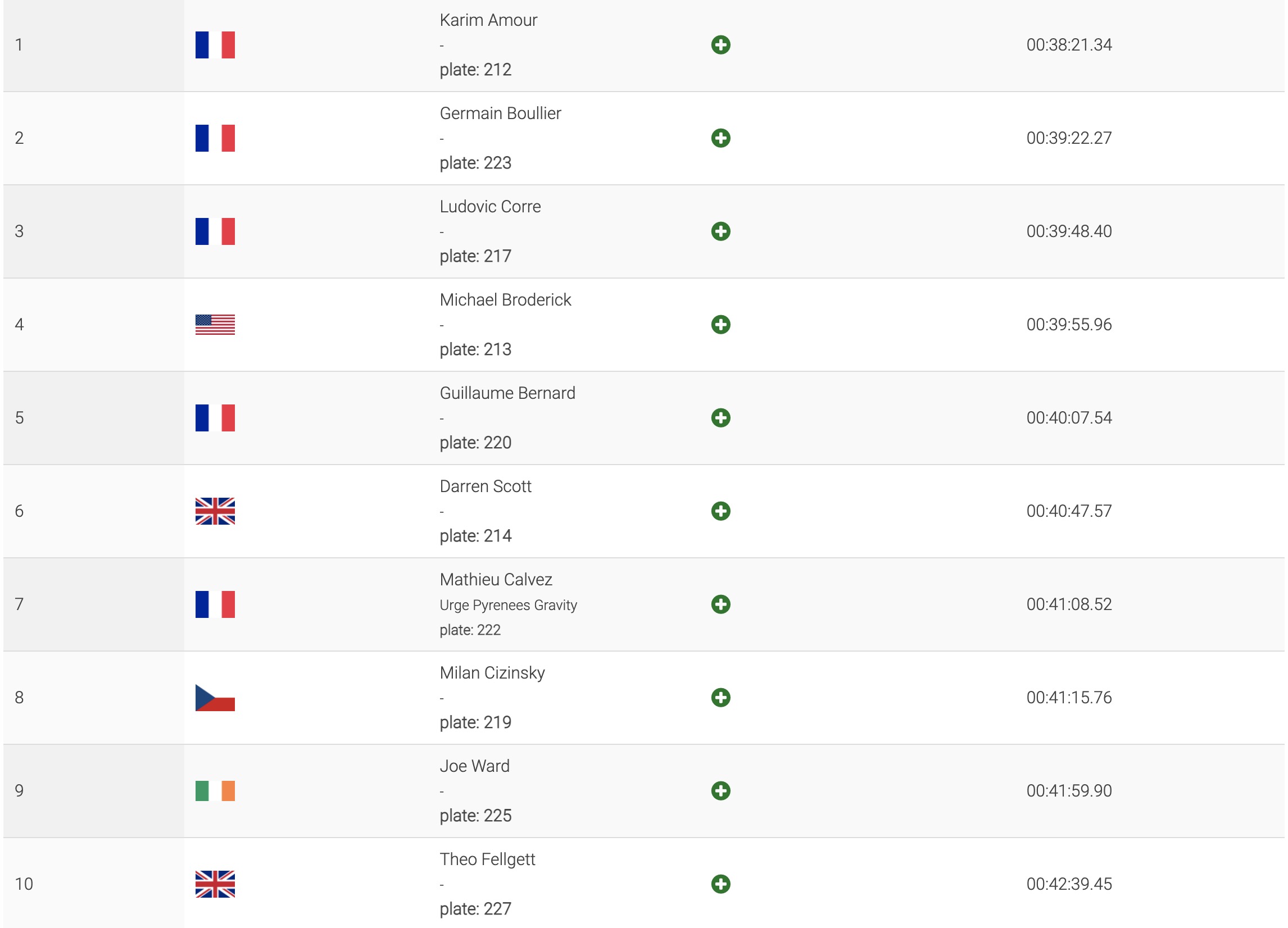Image resolution: width=1288 pixels, height=928 pixels.
Task: Expand Mathieu Calvez's result breakdown
Action: pyautogui.click(x=720, y=604)
